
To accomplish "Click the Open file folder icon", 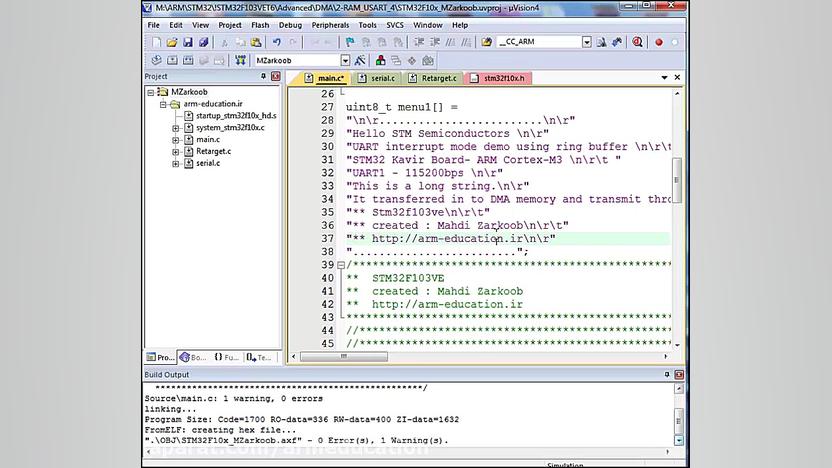I will 172,43.
